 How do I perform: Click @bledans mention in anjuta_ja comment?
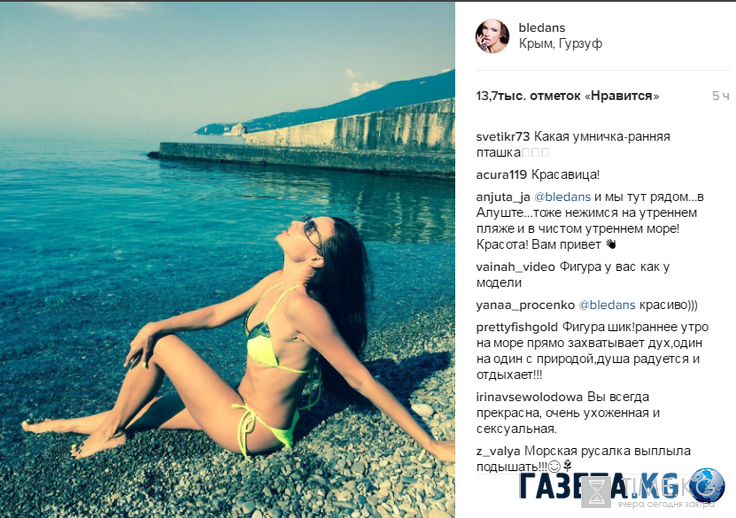[562, 197]
